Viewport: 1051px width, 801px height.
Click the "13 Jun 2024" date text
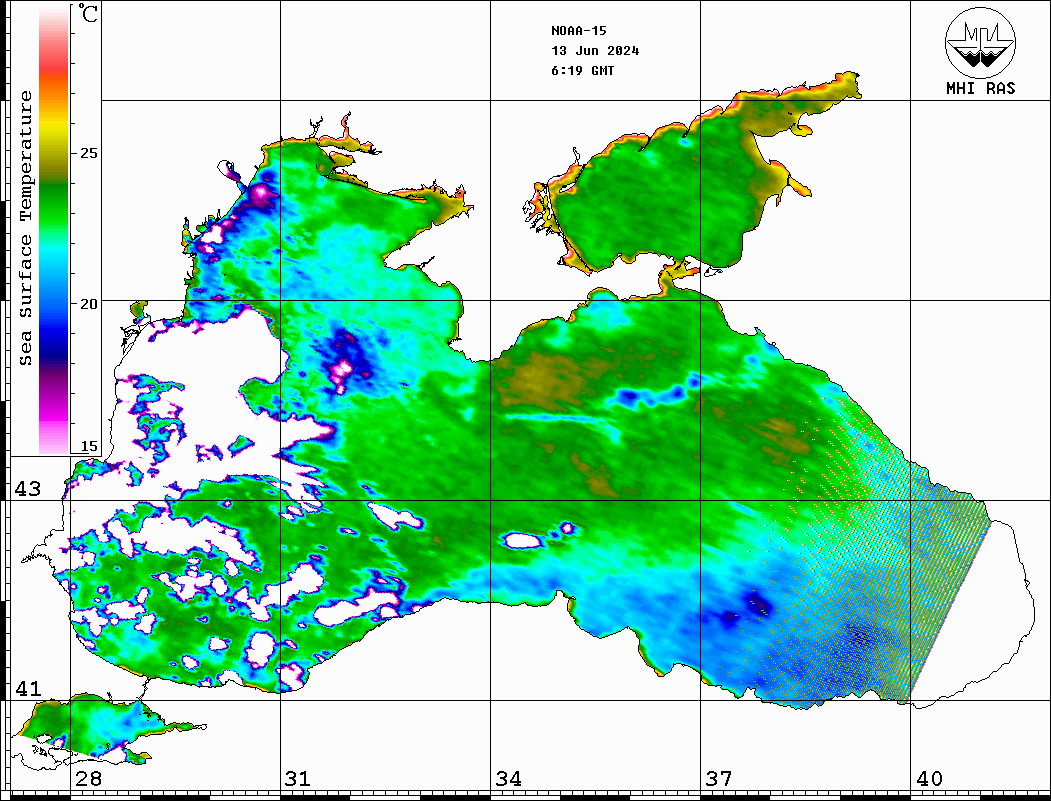coord(595,51)
